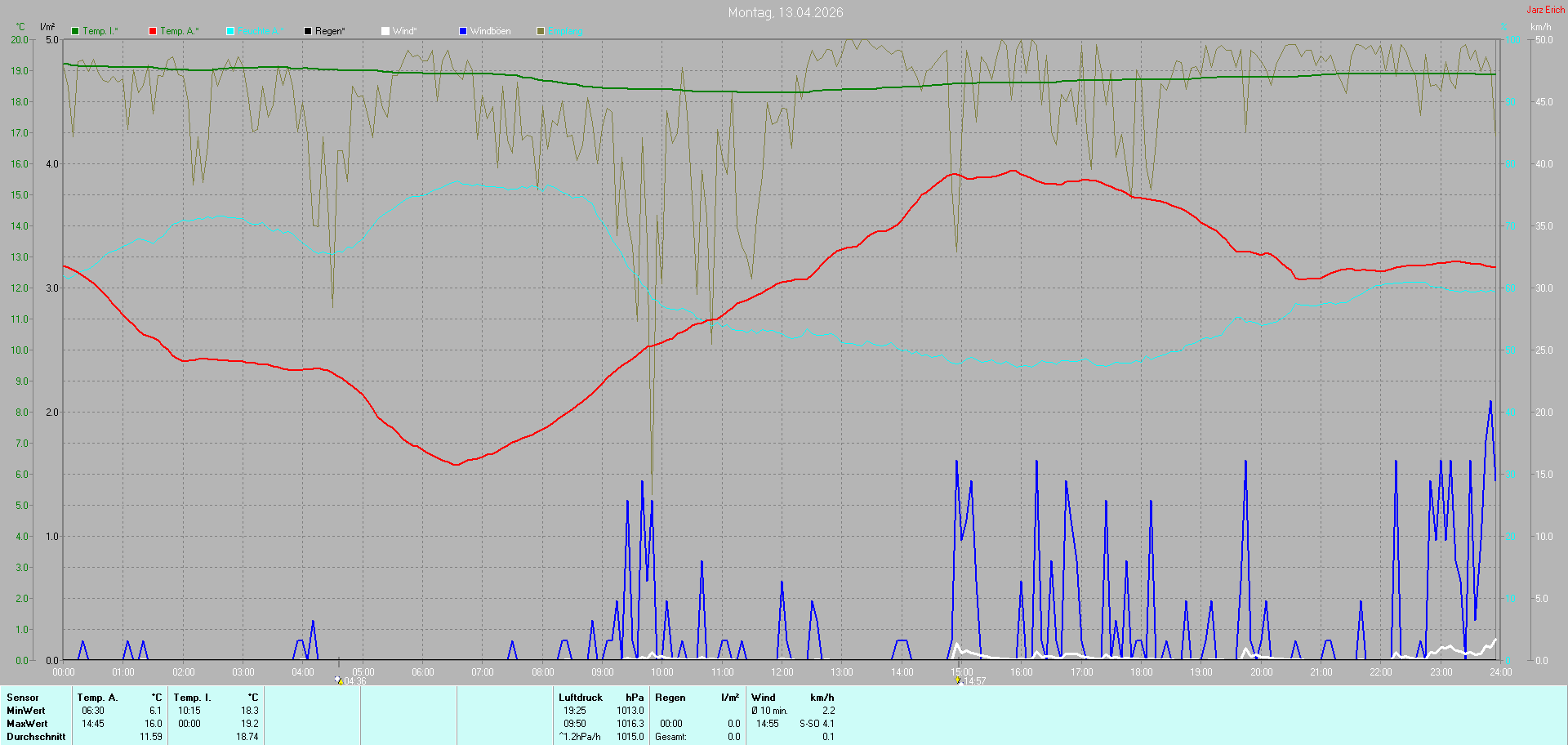Click the '12:00' time axis label

pyautogui.click(x=782, y=672)
